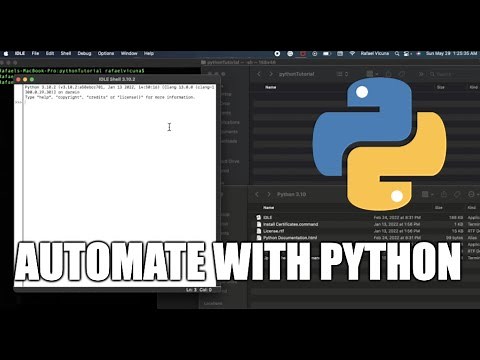The height and width of the screenshot is (360, 480).
Task: Open the Options menu
Action: tap(106, 53)
